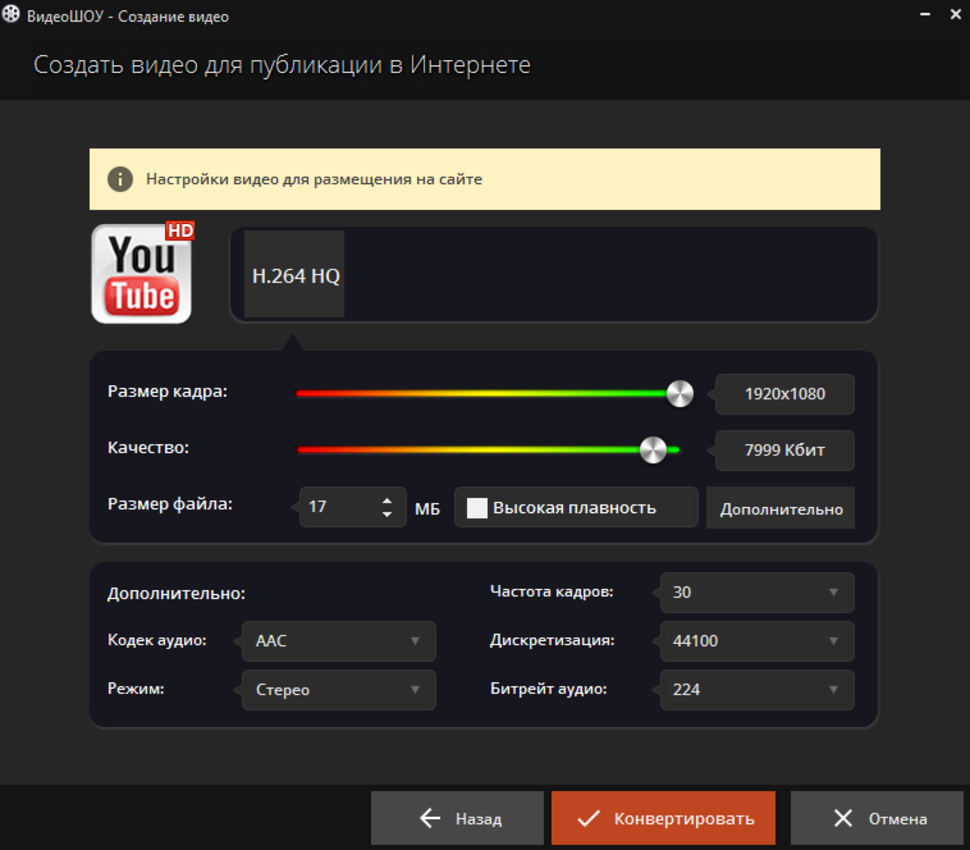Click the МБ unit label
This screenshot has width=970, height=850.
point(427,509)
